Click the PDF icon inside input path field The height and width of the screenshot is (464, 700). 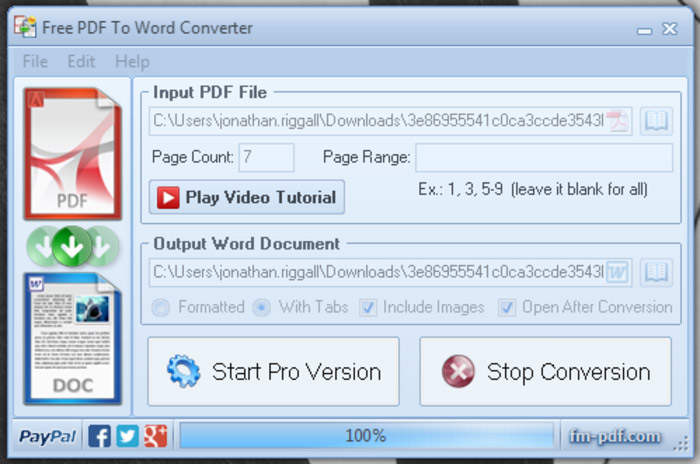(x=619, y=121)
